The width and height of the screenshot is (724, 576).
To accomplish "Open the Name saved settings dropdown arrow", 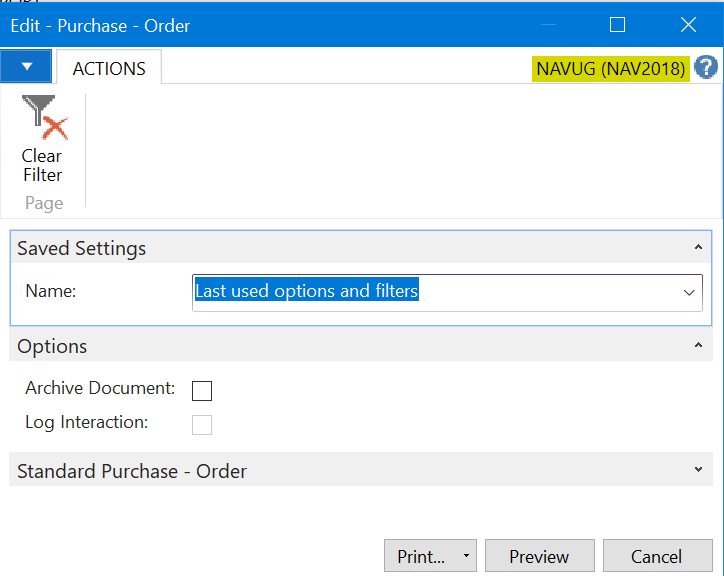I will (689, 292).
